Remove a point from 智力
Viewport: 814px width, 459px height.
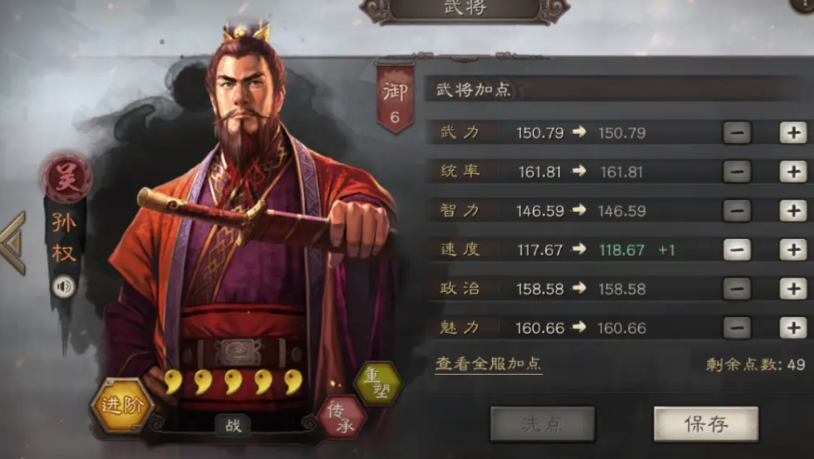coord(737,210)
